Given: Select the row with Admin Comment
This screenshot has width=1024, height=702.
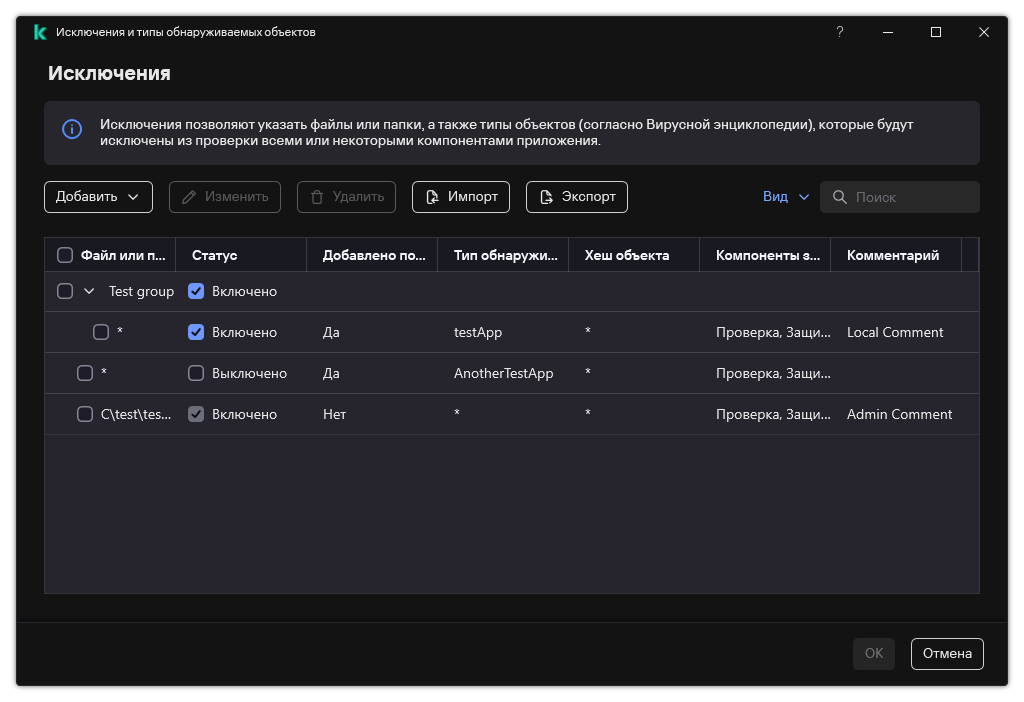Looking at the screenshot, I should click(899, 414).
